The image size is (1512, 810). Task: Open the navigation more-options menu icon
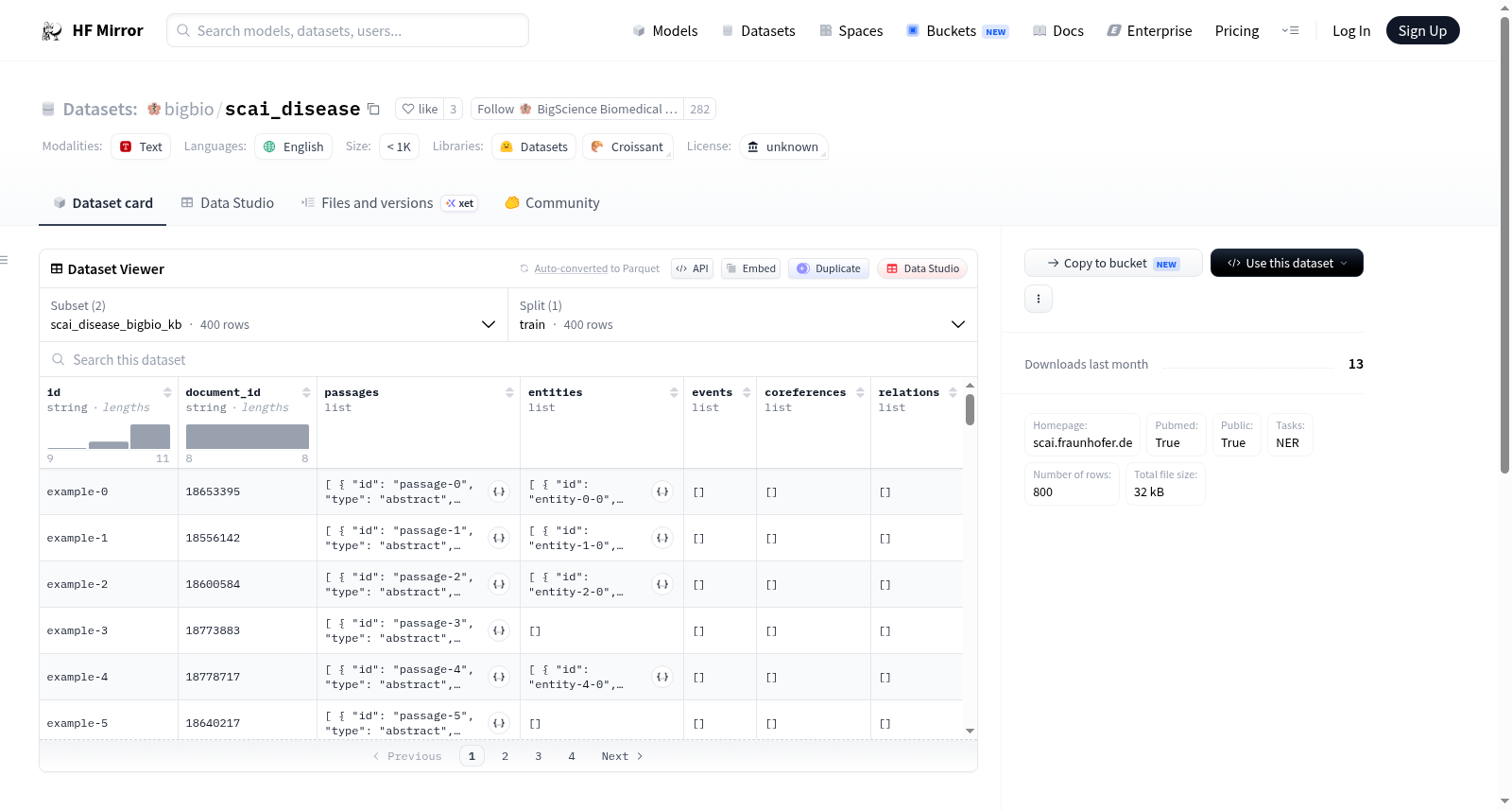point(1290,31)
